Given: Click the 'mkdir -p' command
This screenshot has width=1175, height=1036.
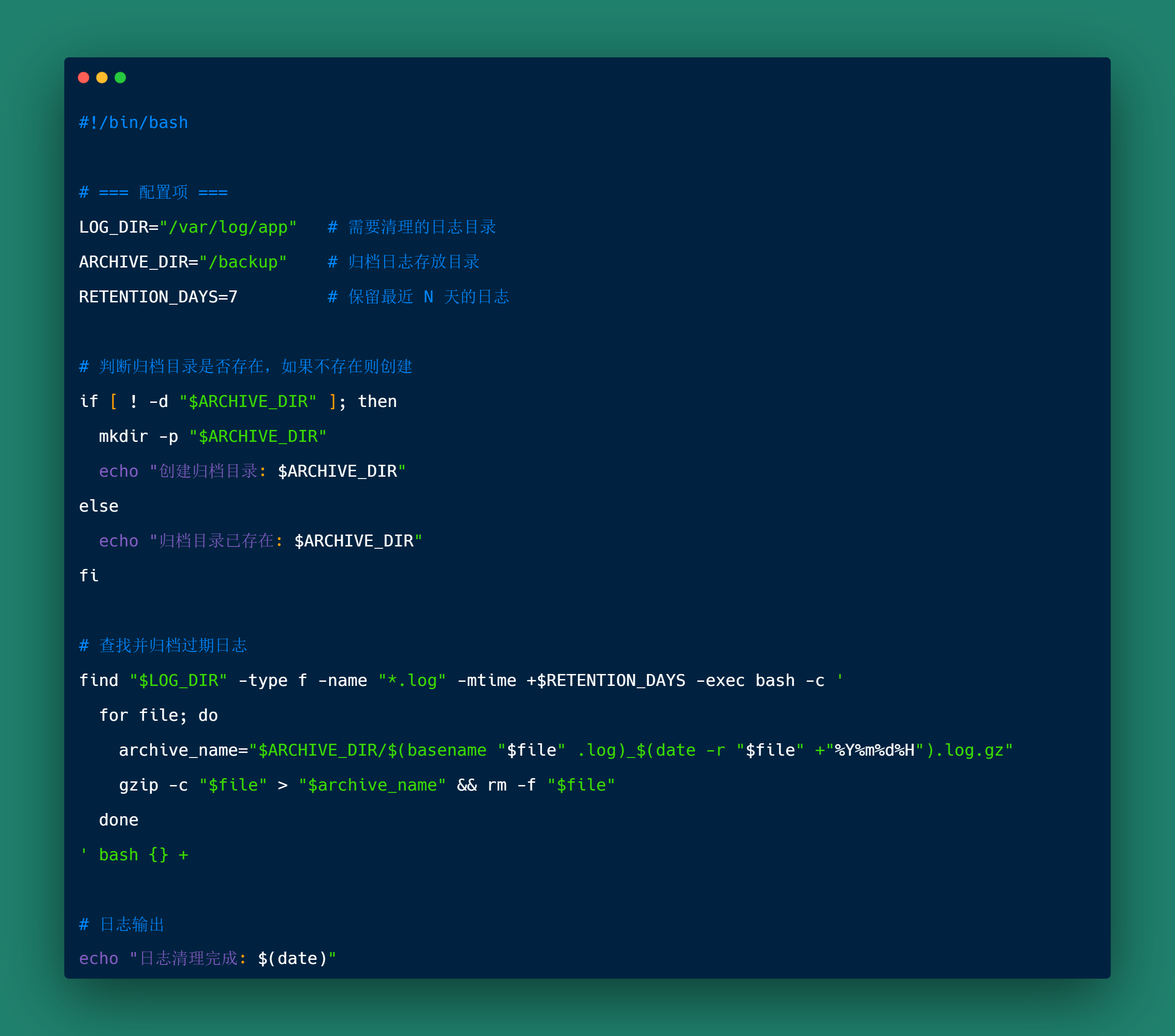Looking at the screenshot, I should point(139,437).
